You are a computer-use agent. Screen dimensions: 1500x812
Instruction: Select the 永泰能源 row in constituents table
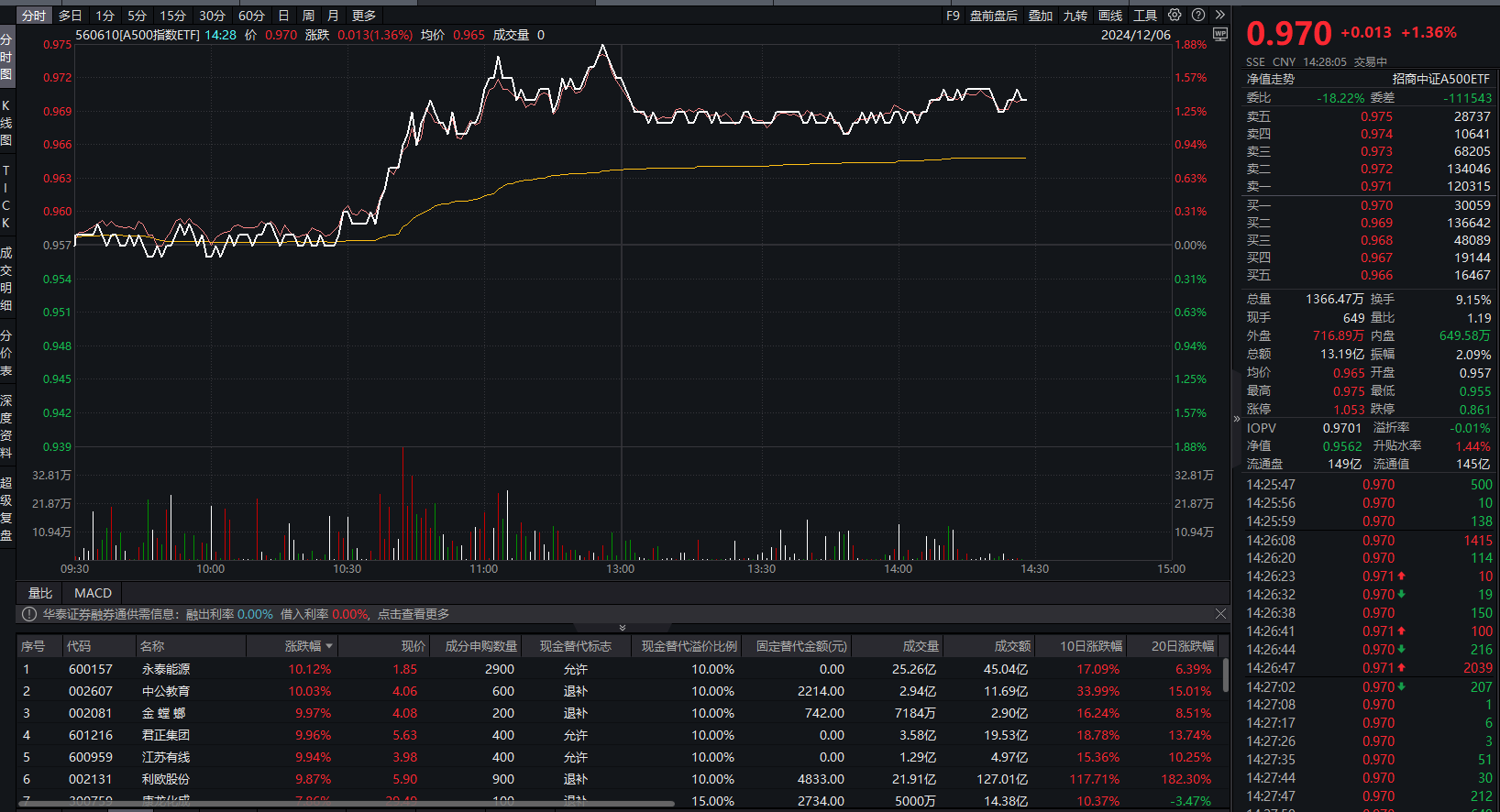(x=619, y=669)
